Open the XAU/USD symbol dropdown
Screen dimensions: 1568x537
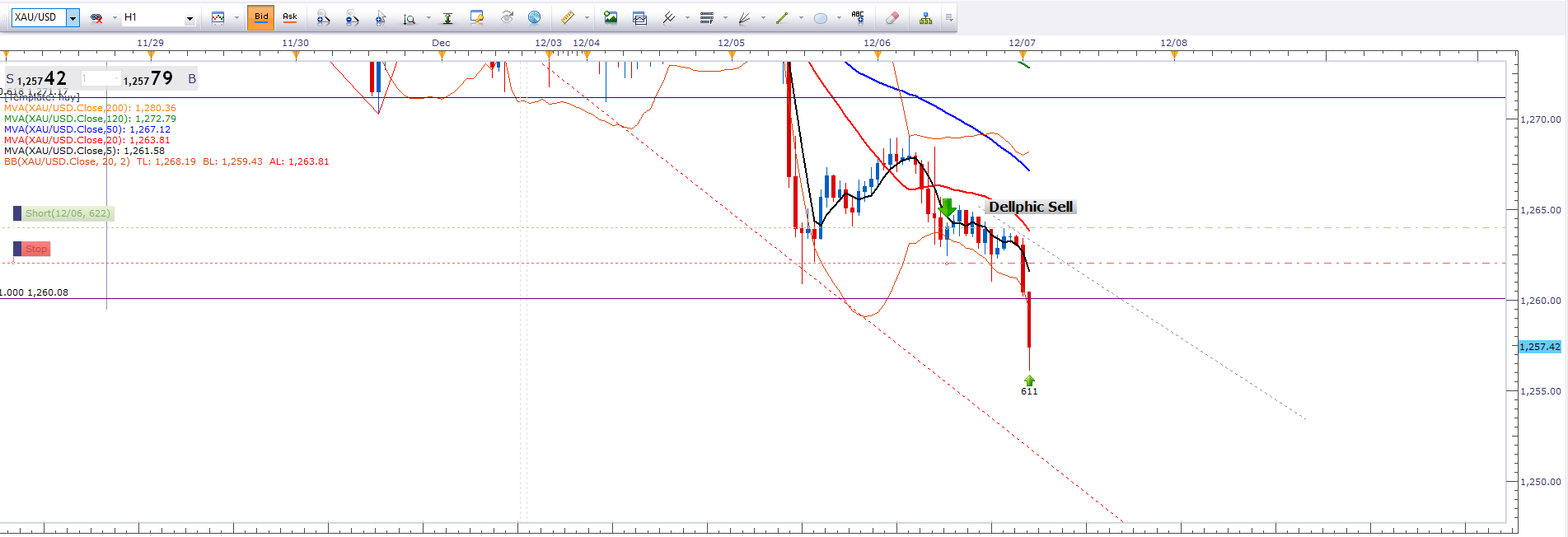(73, 17)
